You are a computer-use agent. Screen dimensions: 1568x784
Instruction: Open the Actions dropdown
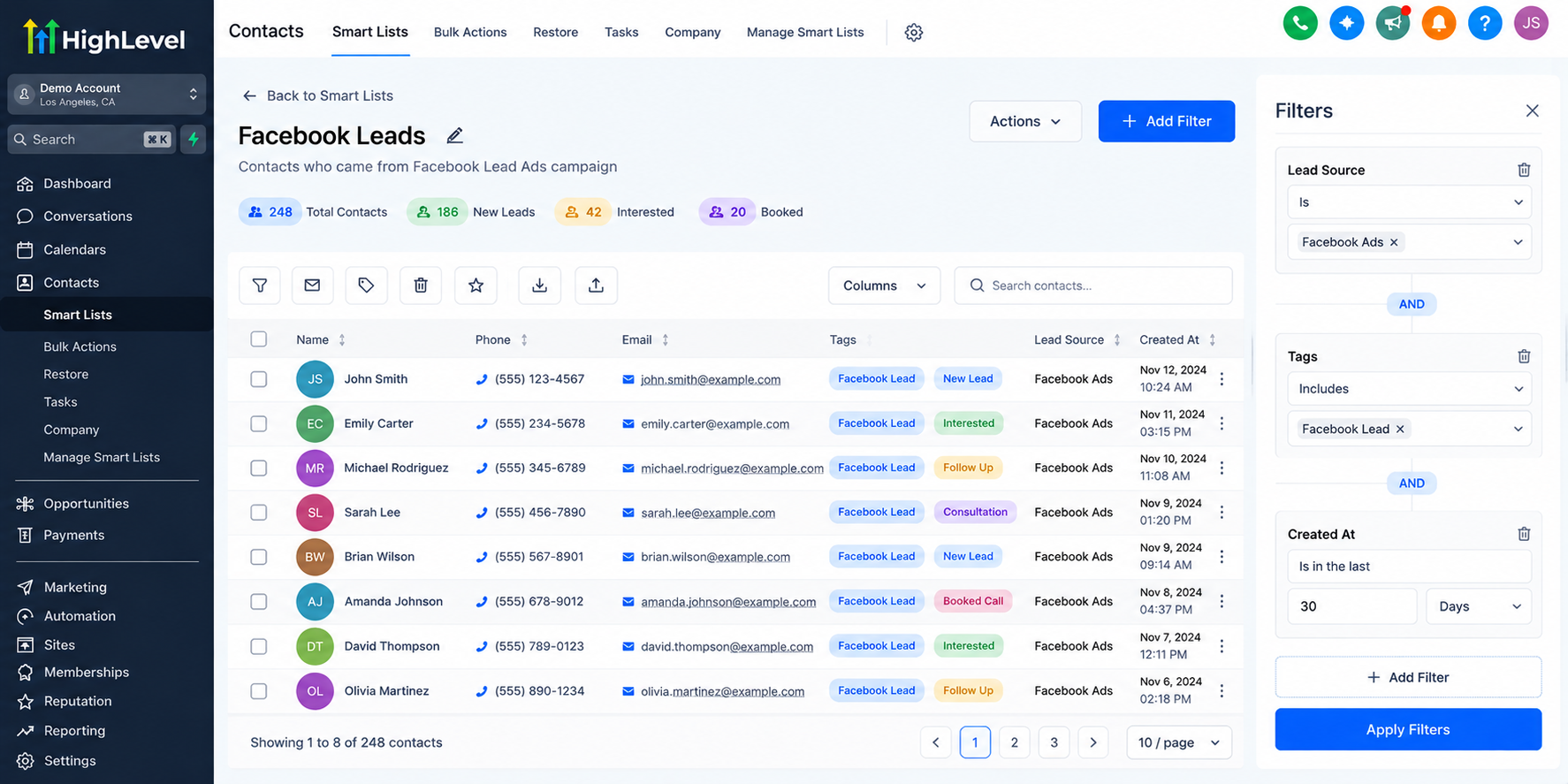pyautogui.click(x=1025, y=121)
